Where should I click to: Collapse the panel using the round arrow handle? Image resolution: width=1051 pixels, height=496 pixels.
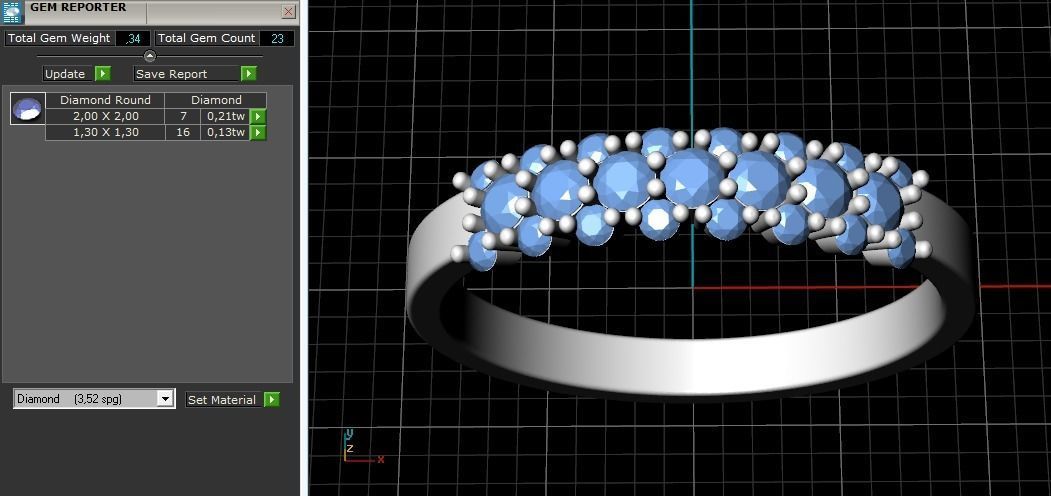149,56
